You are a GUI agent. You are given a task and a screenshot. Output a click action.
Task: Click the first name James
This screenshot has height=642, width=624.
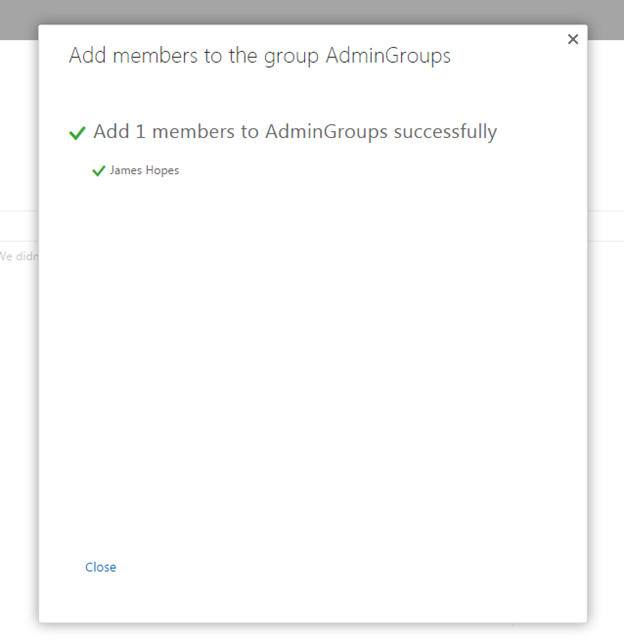(125, 171)
